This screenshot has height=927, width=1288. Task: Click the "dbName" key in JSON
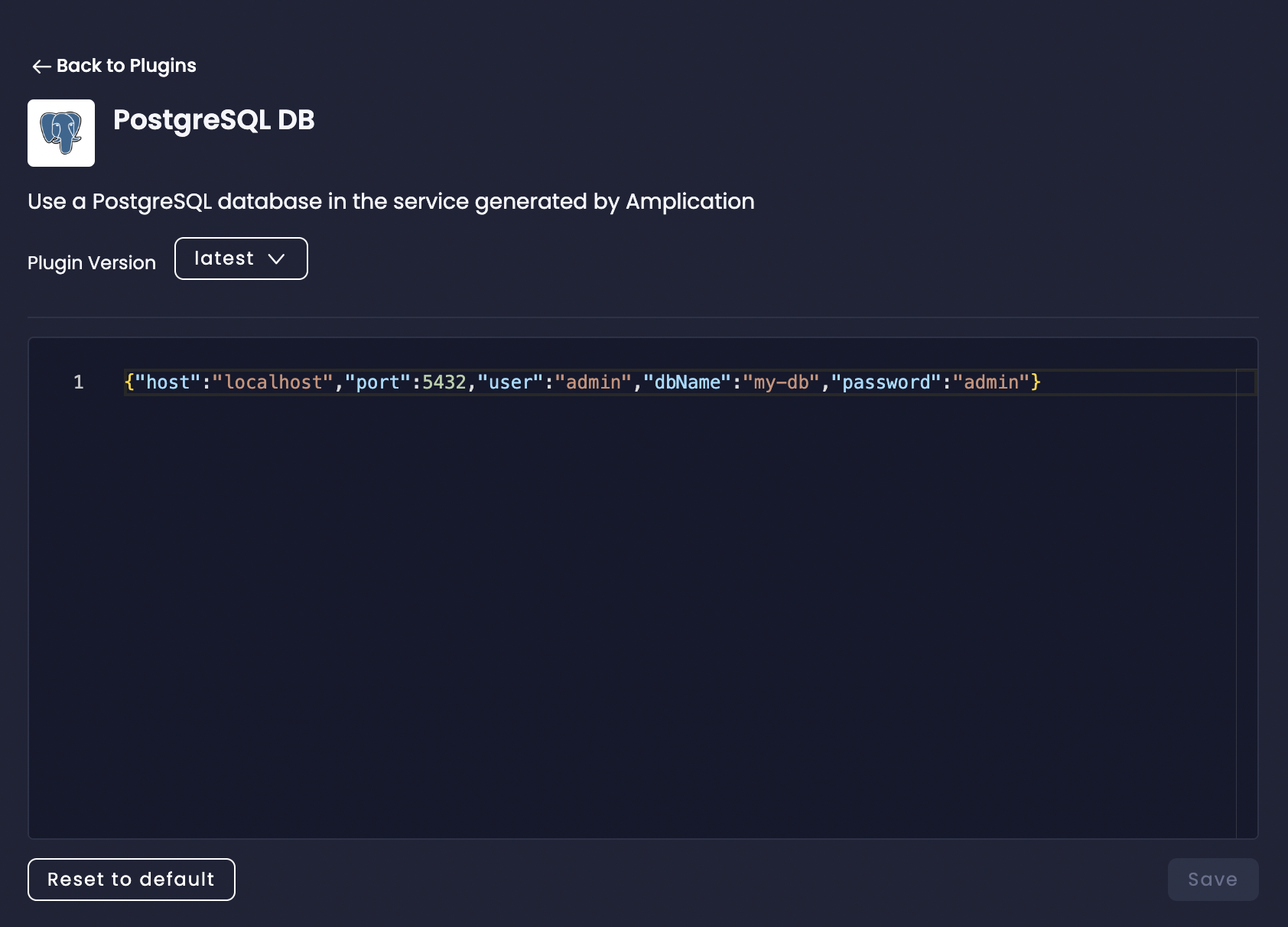(688, 382)
